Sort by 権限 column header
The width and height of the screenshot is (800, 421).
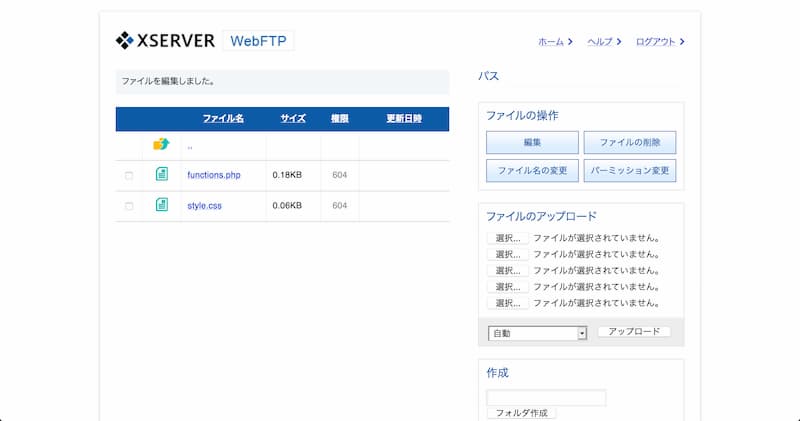339,118
